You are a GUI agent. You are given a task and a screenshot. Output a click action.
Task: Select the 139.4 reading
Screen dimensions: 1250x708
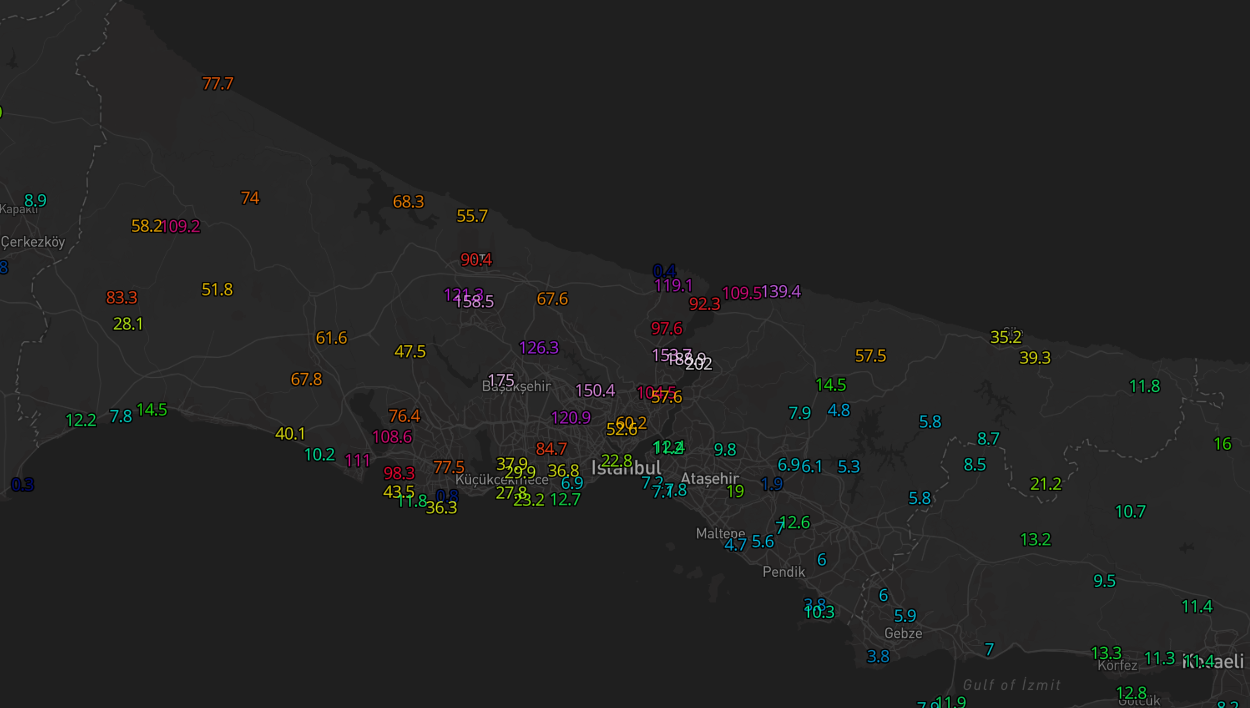tap(781, 292)
